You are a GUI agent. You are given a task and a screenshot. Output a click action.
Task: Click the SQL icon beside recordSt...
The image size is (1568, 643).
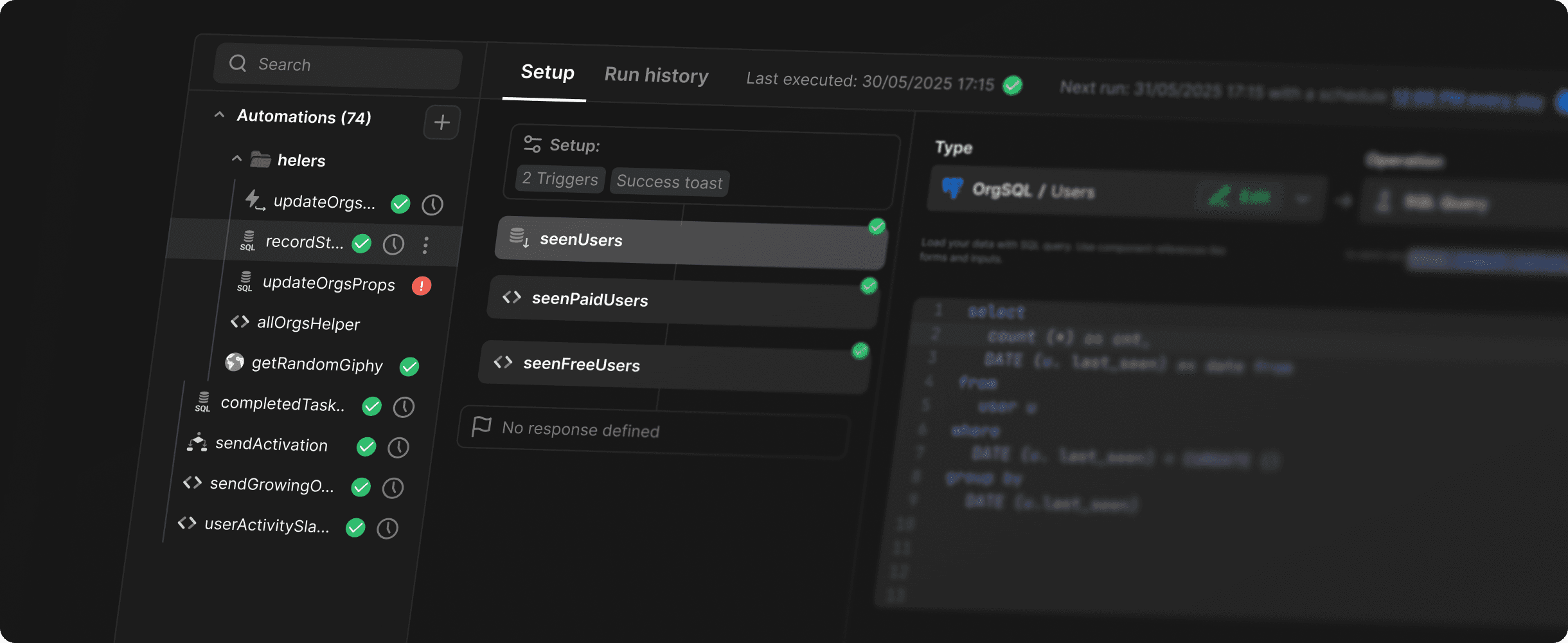click(x=248, y=240)
